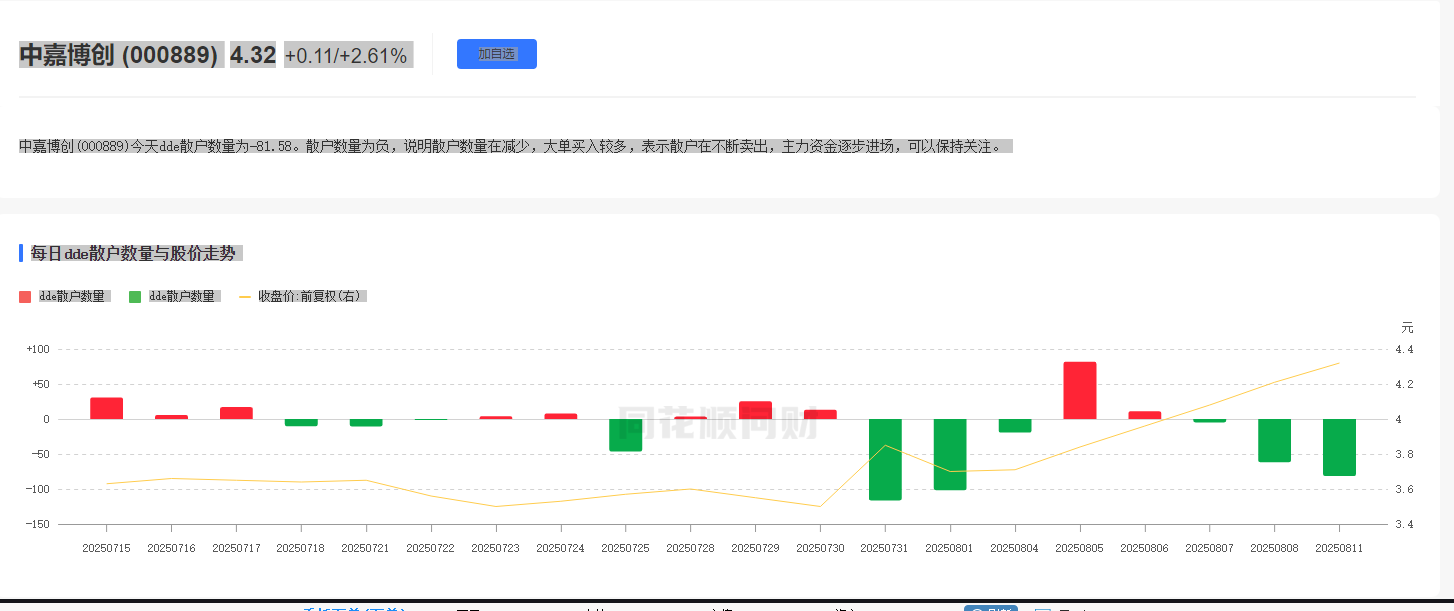Click the green bar for 20250801
The image size is (1454, 611).
pyautogui.click(x=950, y=454)
